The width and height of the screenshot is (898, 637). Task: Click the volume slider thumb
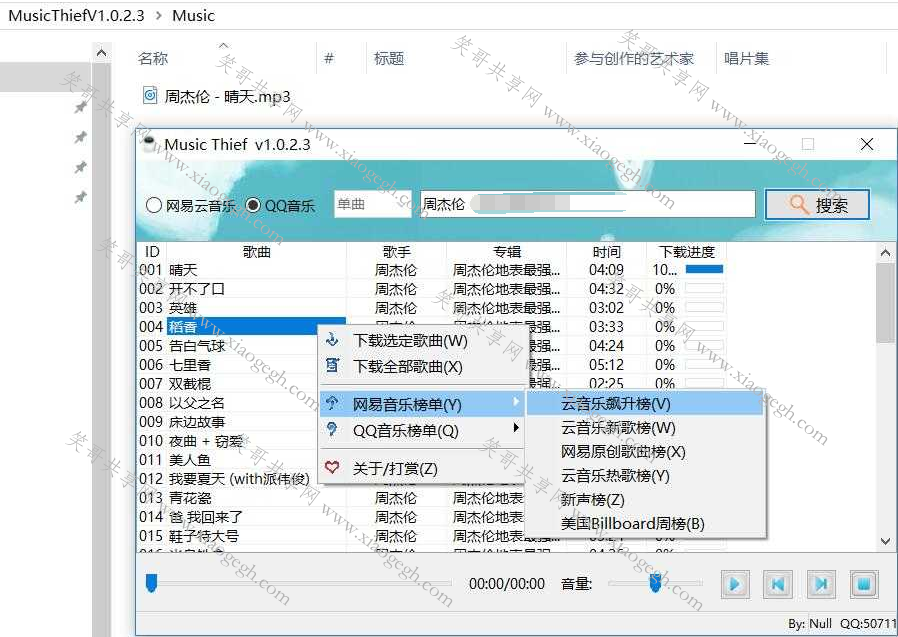656,583
